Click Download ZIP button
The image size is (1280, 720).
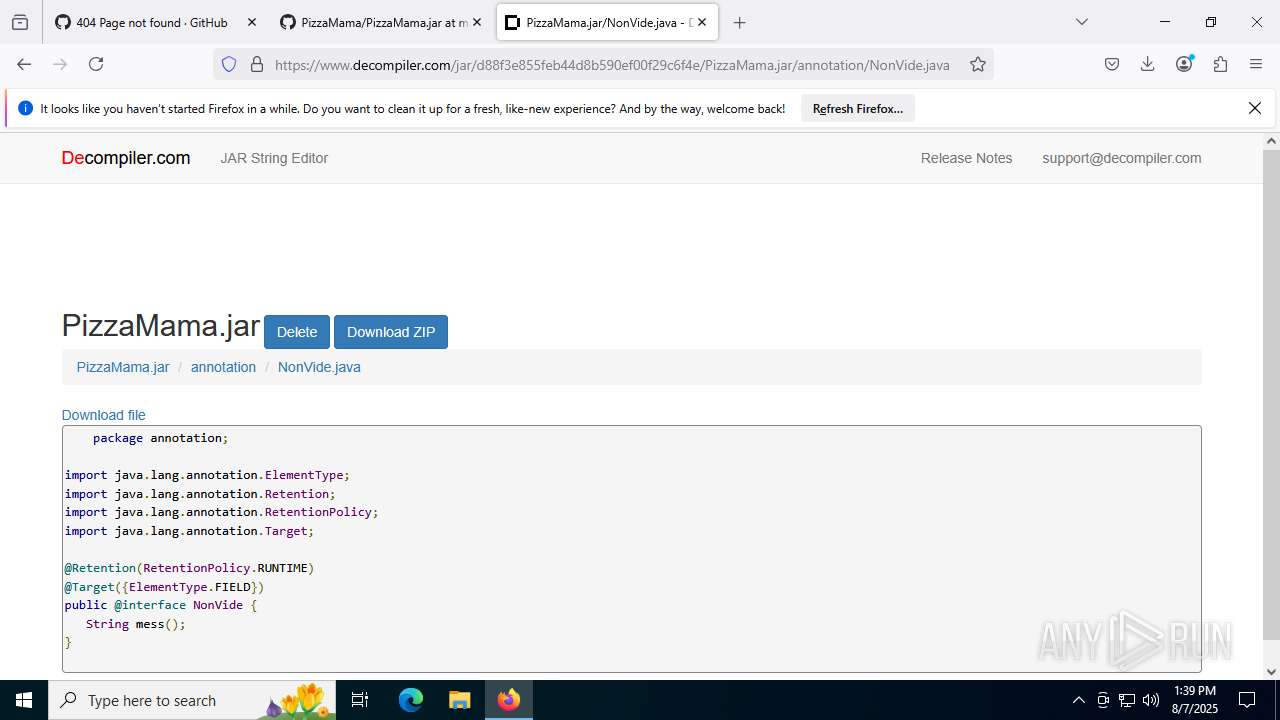[x=391, y=332]
